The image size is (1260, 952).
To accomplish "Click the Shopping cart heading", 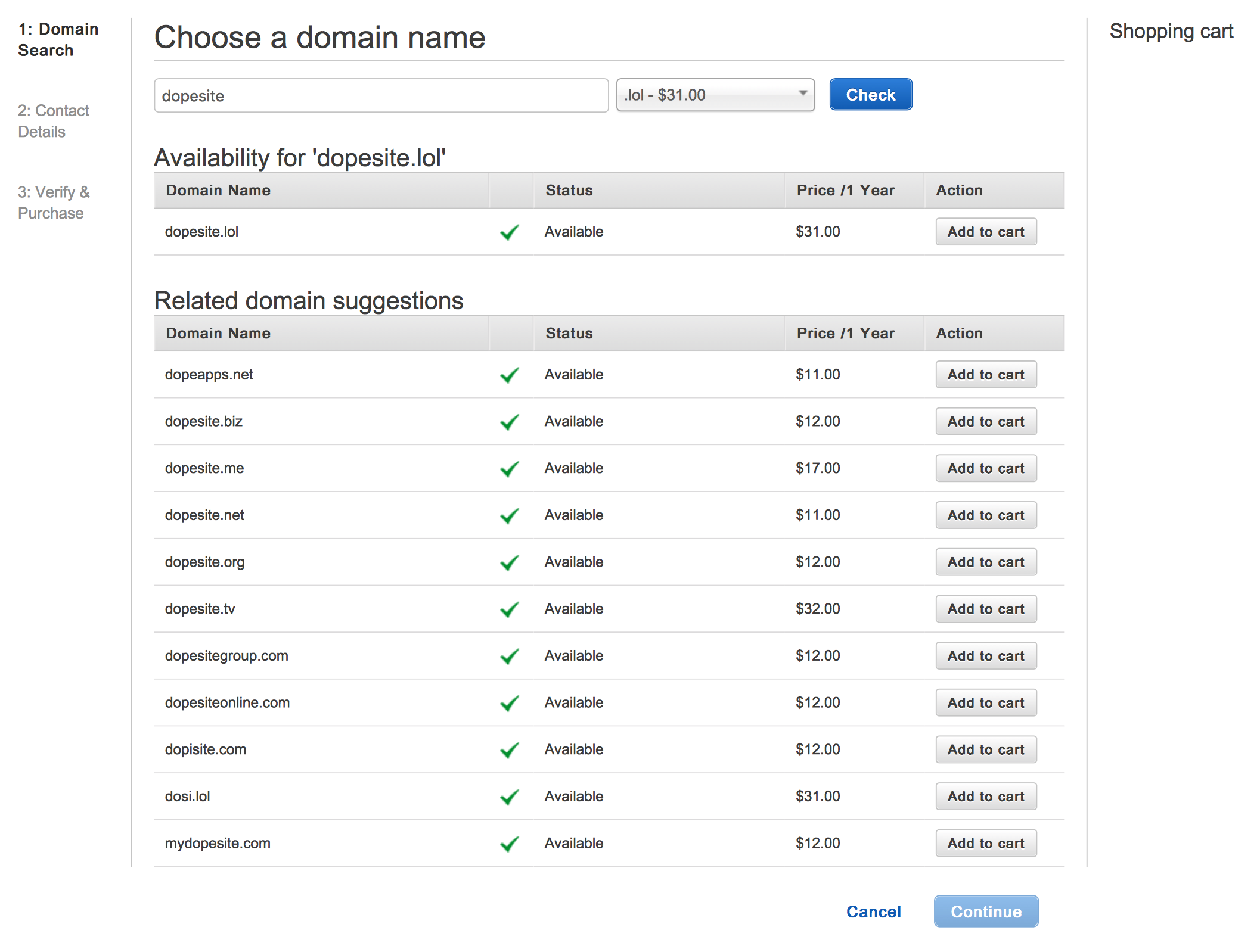I will click(x=1171, y=31).
